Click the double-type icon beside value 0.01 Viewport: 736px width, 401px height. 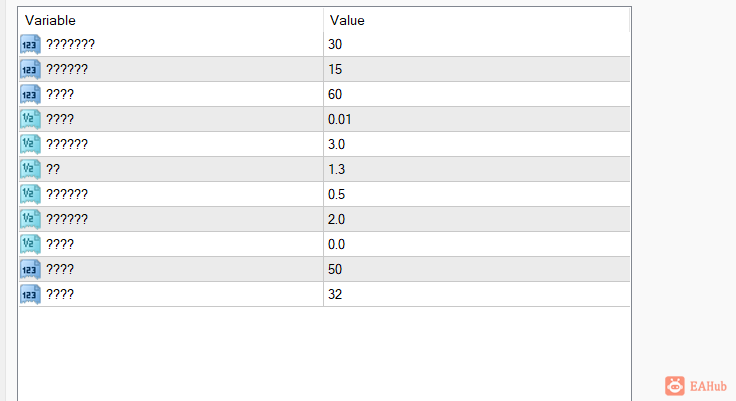point(29,119)
